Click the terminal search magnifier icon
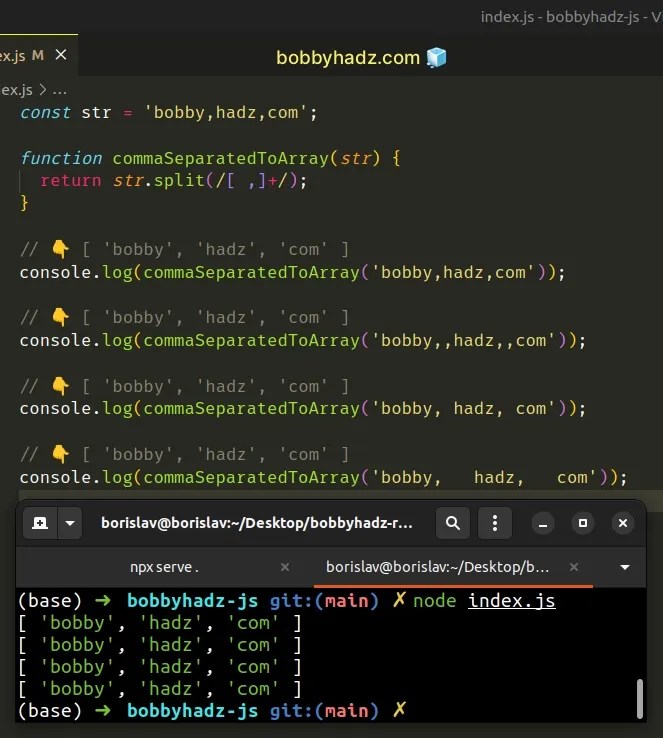663x738 pixels. tap(453, 523)
